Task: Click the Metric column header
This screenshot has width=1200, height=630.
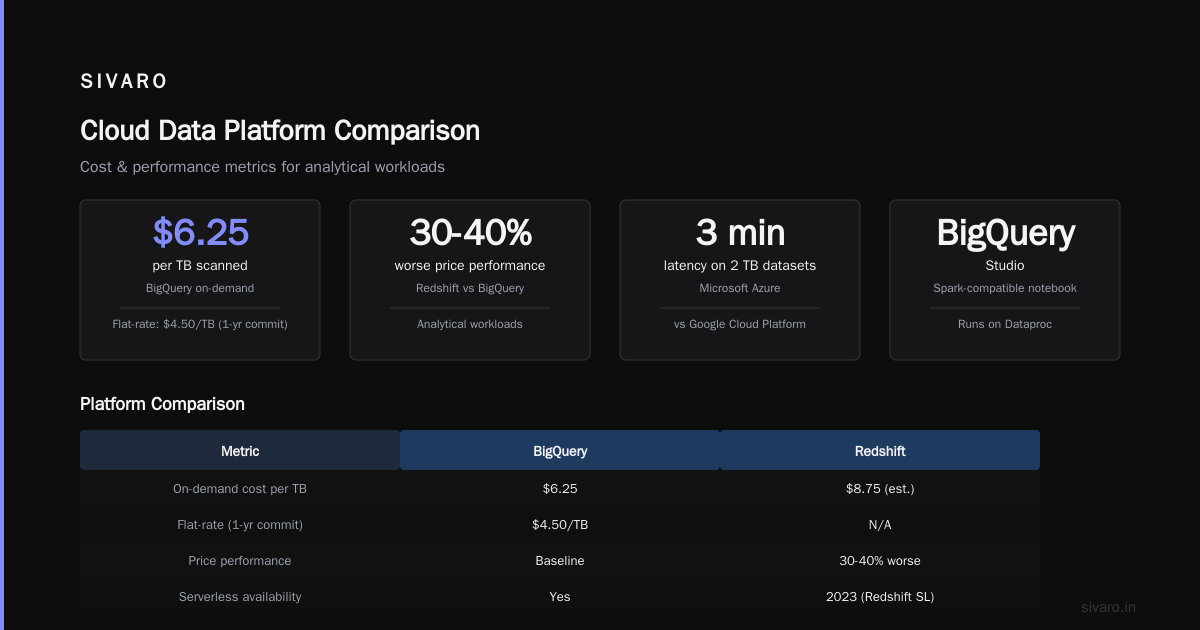Action: tap(240, 450)
